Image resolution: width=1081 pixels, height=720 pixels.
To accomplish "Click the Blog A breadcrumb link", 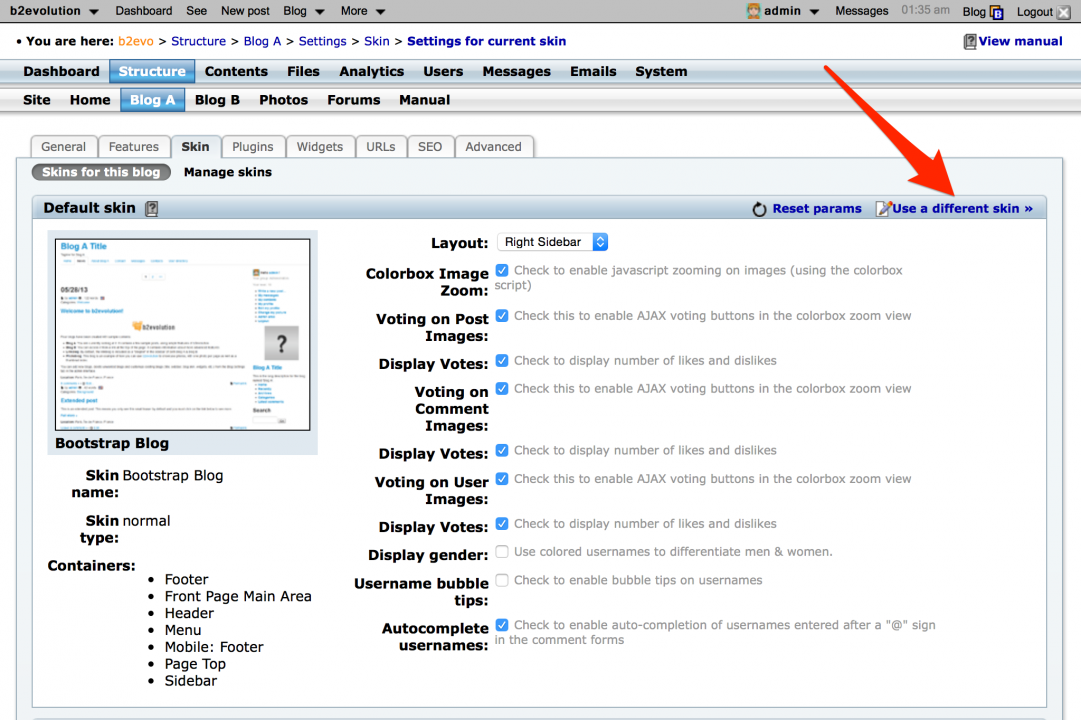I will tap(262, 41).
